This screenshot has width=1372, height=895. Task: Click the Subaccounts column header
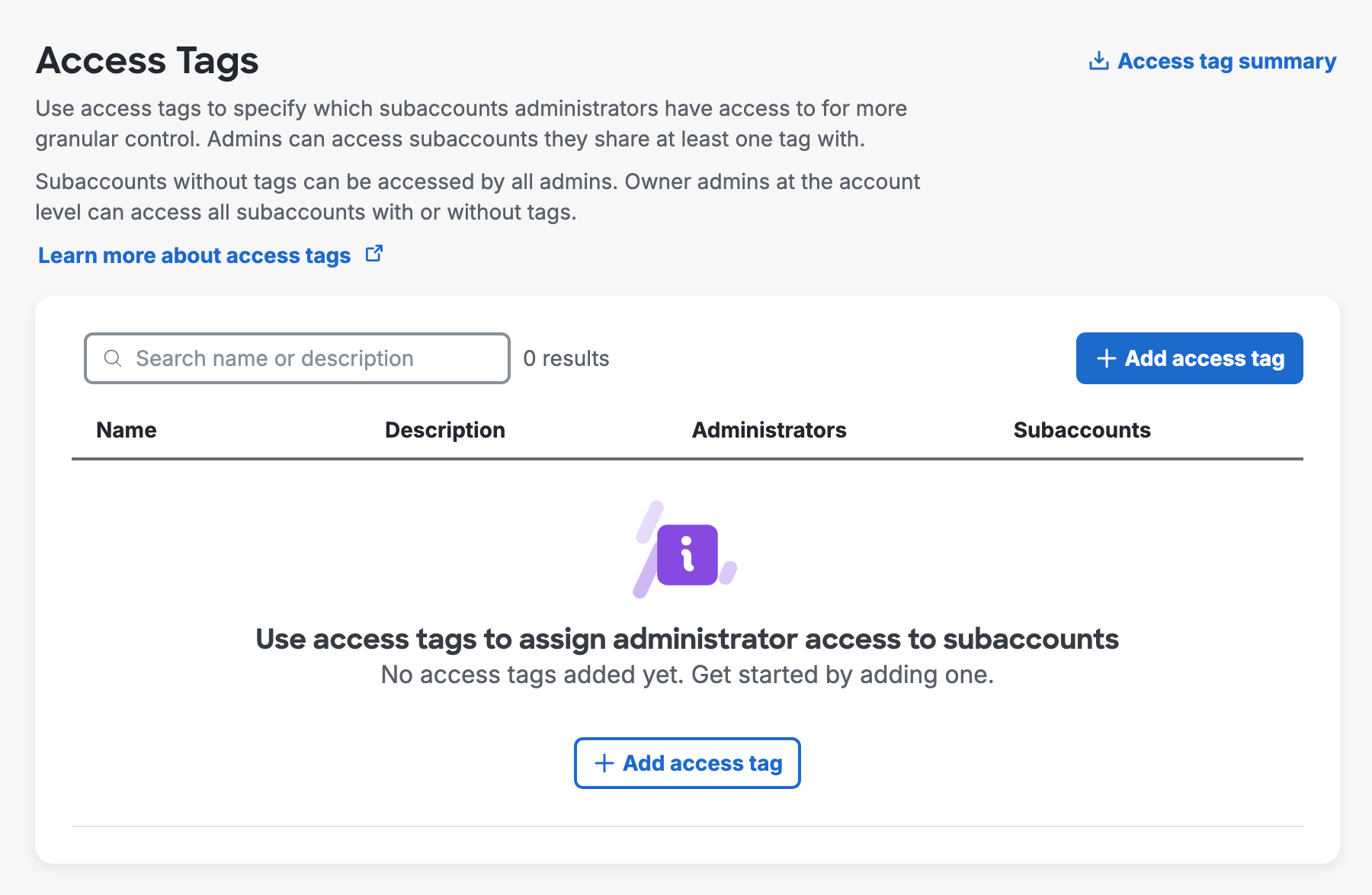pyautogui.click(x=1082, y=430)
